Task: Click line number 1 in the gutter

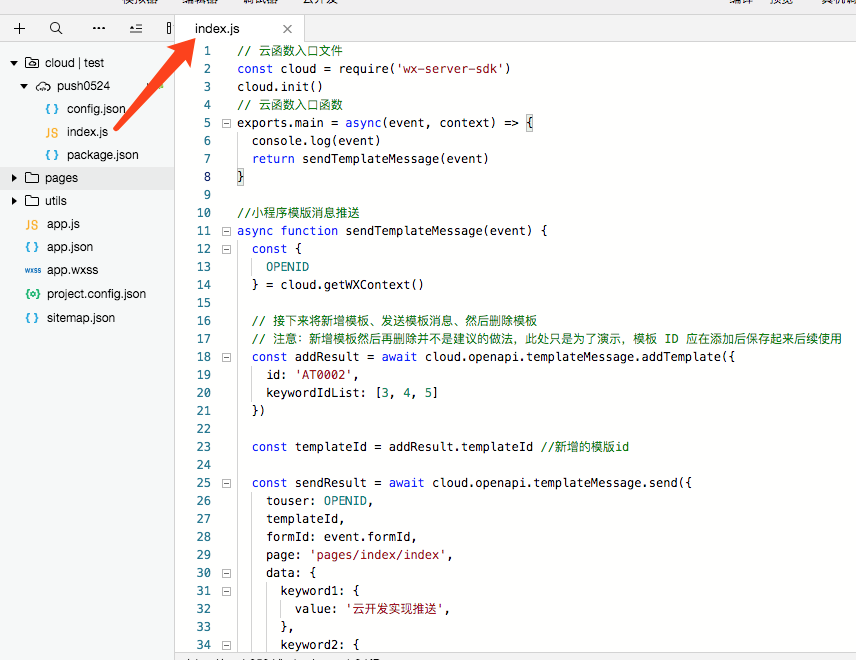Action: (x=207, y=51)
